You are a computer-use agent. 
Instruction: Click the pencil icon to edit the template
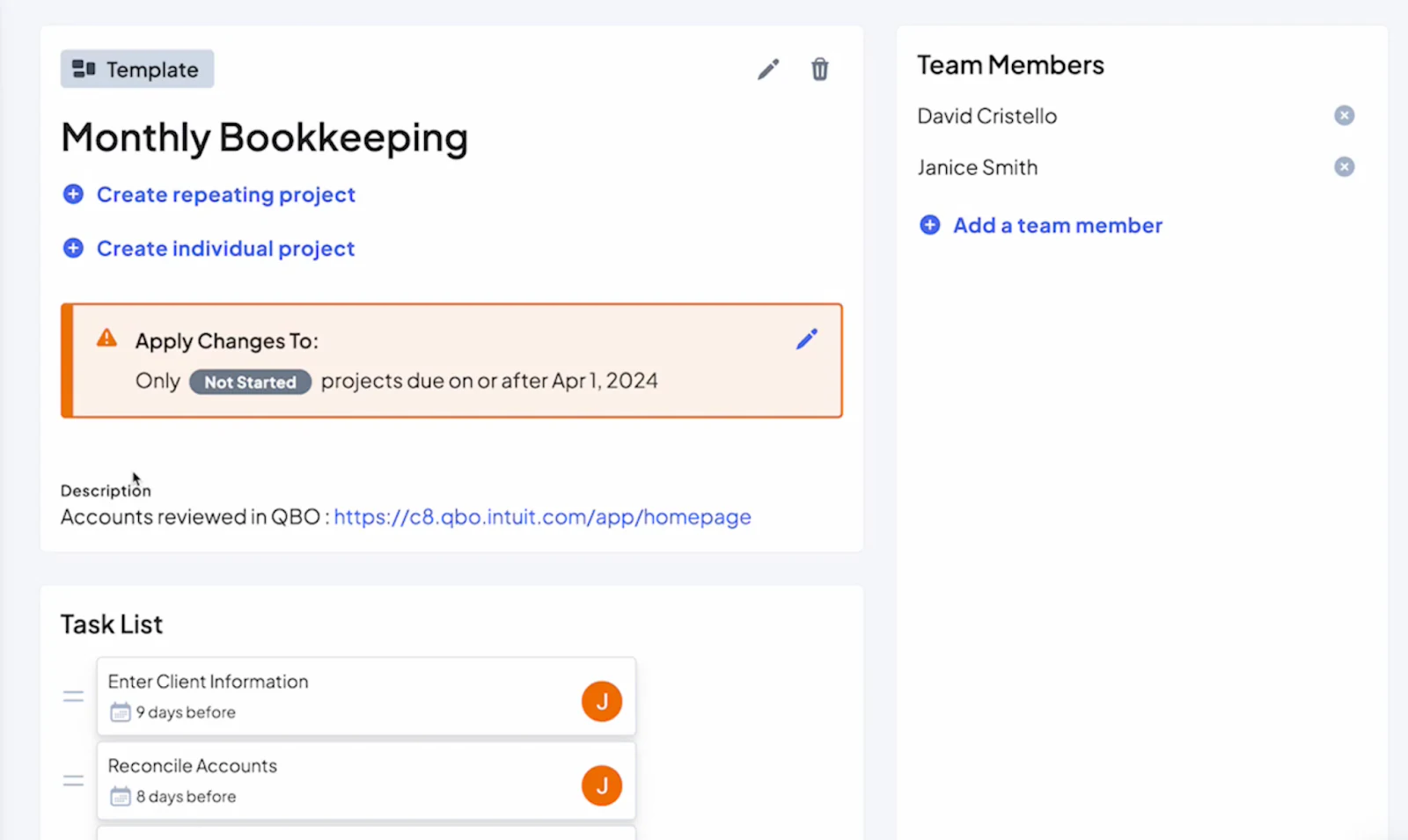point(768,69)
